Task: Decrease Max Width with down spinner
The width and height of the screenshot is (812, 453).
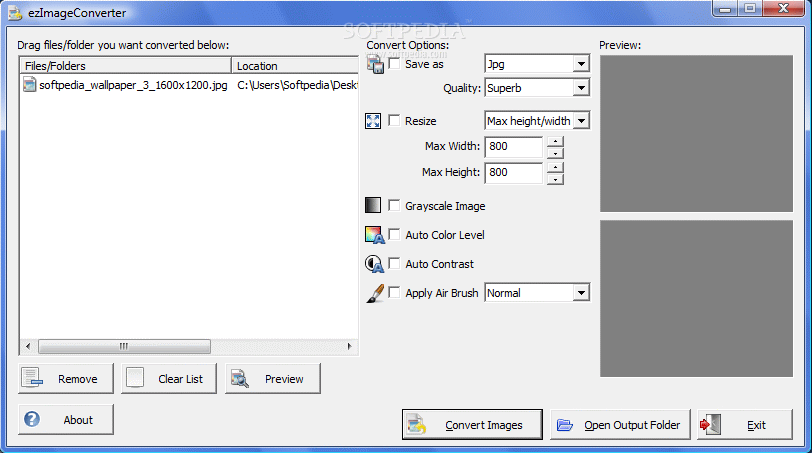Action: point(555,153)
